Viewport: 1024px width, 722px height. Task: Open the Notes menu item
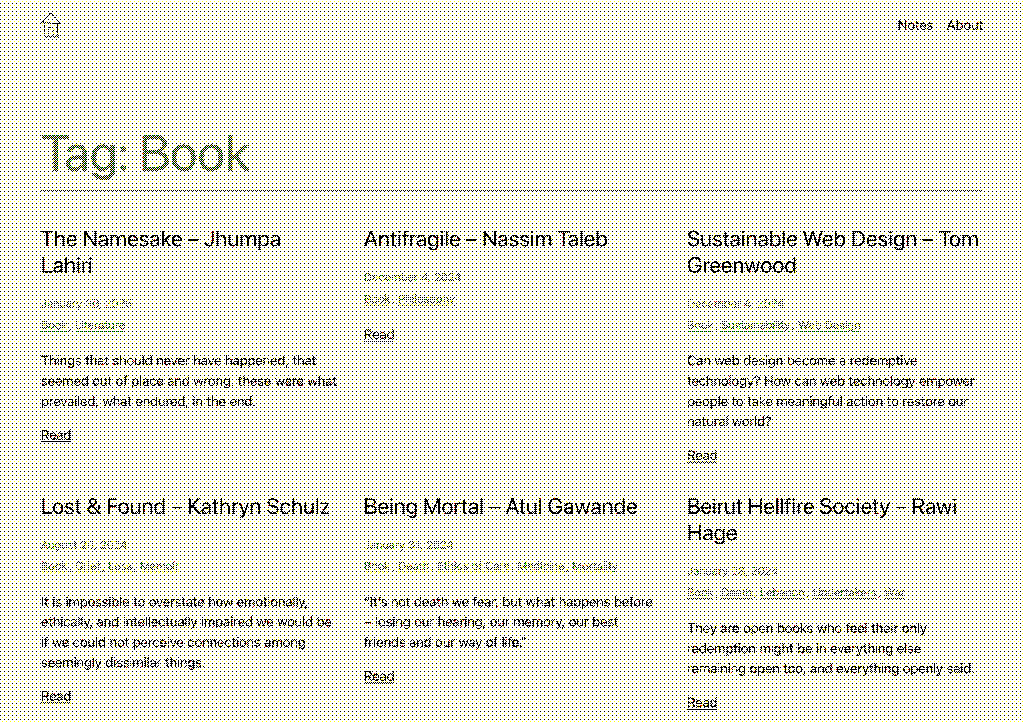915,26
